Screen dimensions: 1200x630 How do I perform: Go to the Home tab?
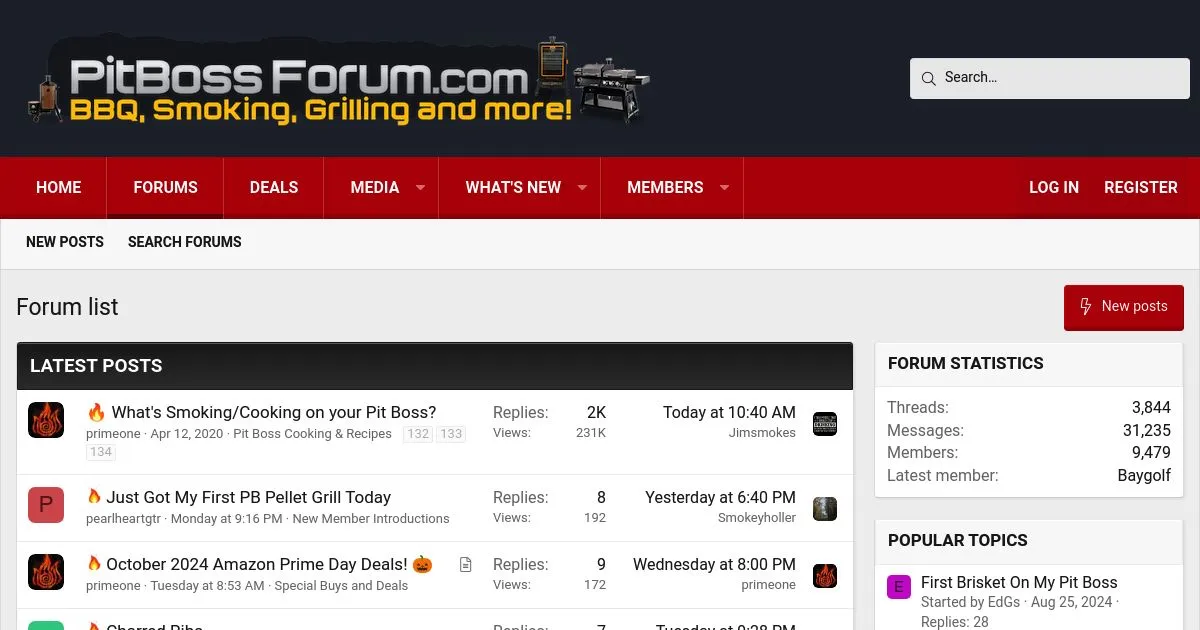[x=59, y=187]
